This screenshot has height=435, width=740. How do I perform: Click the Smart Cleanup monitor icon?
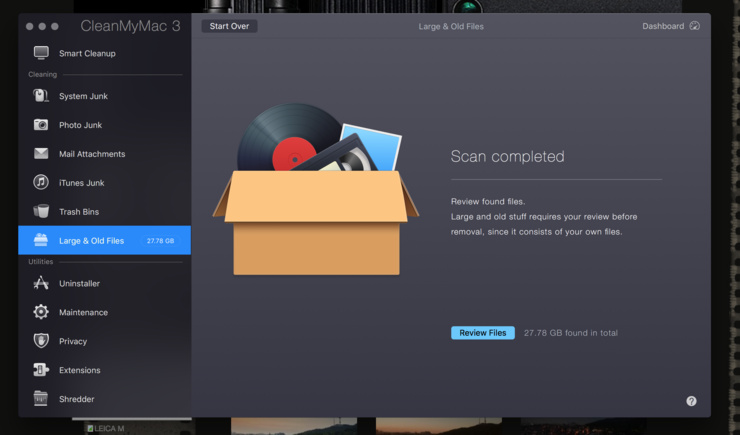[41, 53]
